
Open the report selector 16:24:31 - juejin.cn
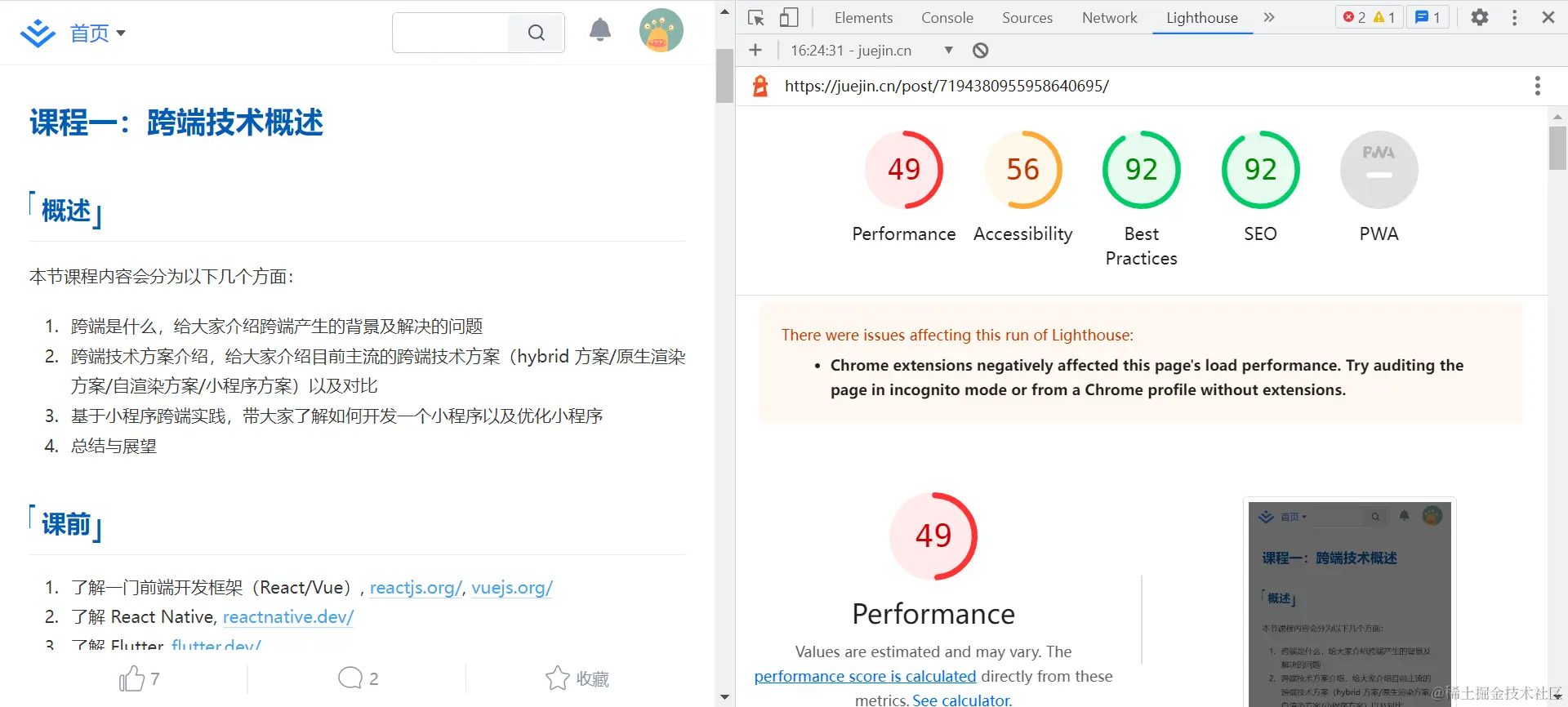871,50
